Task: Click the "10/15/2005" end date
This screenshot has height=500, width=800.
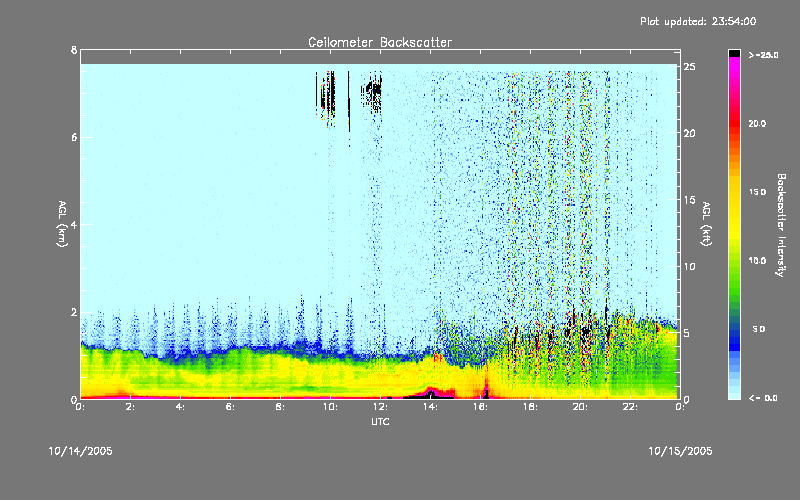Action: pyautogui.click(x=680, y=451)
